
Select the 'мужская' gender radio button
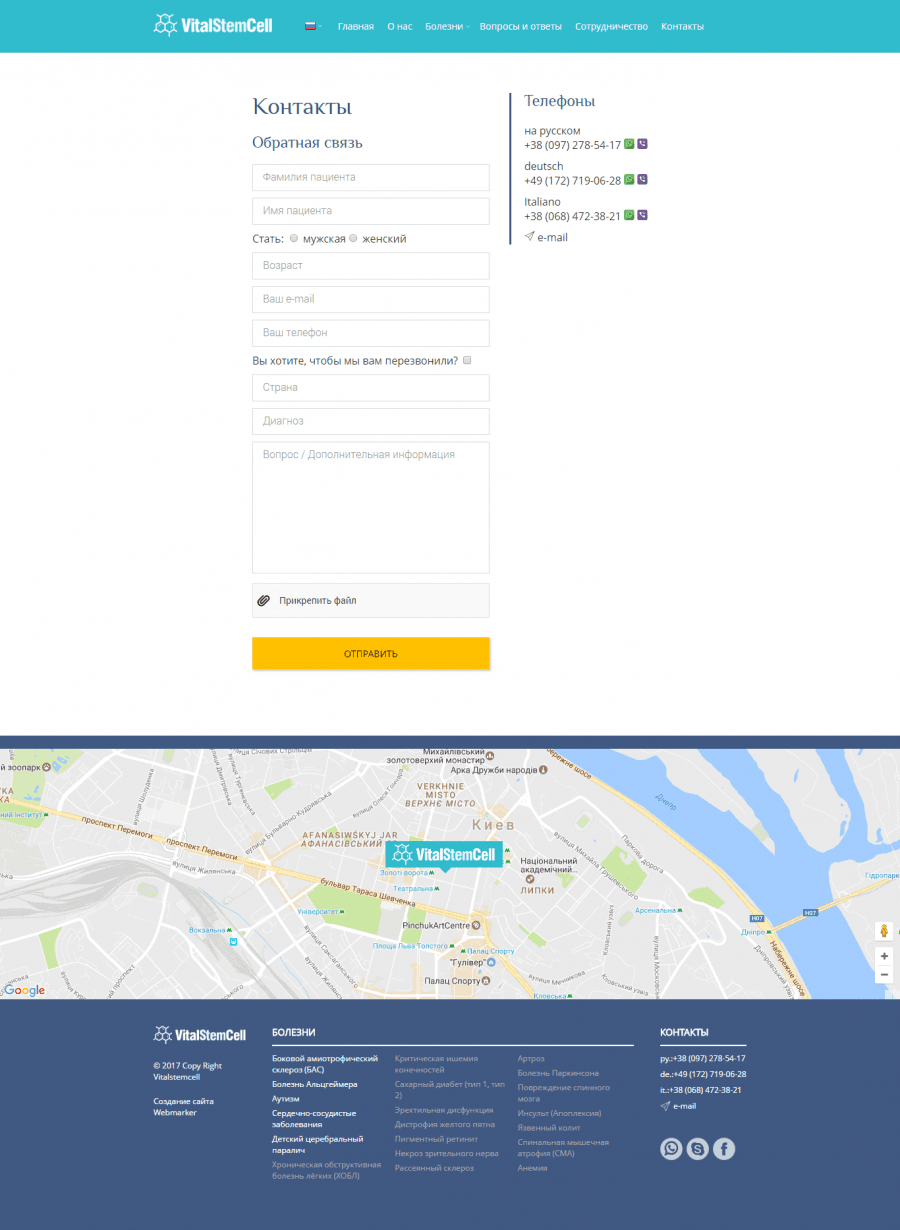(x=294, y=239)
